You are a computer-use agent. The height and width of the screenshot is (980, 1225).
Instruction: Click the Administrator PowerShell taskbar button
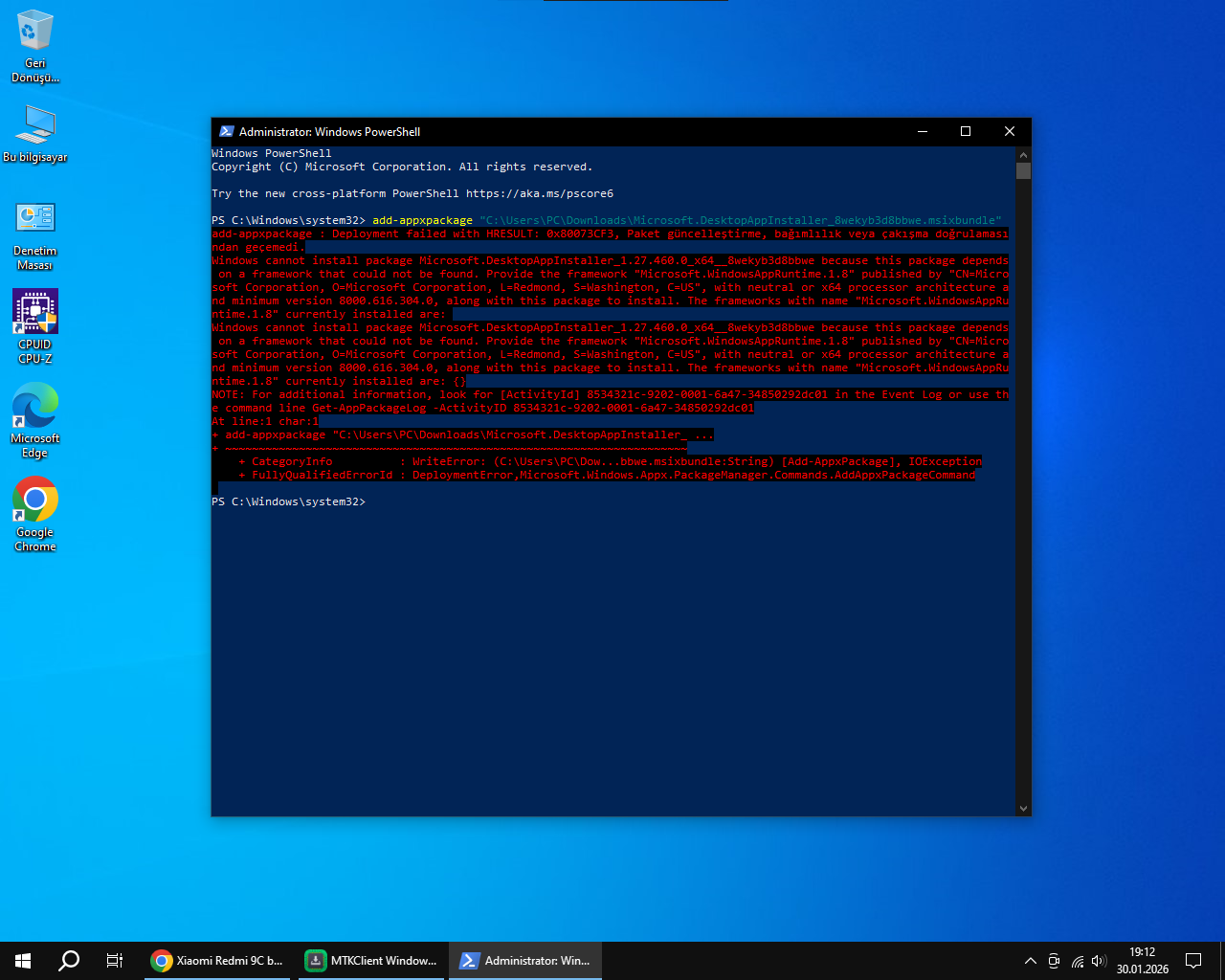[525, 961]
